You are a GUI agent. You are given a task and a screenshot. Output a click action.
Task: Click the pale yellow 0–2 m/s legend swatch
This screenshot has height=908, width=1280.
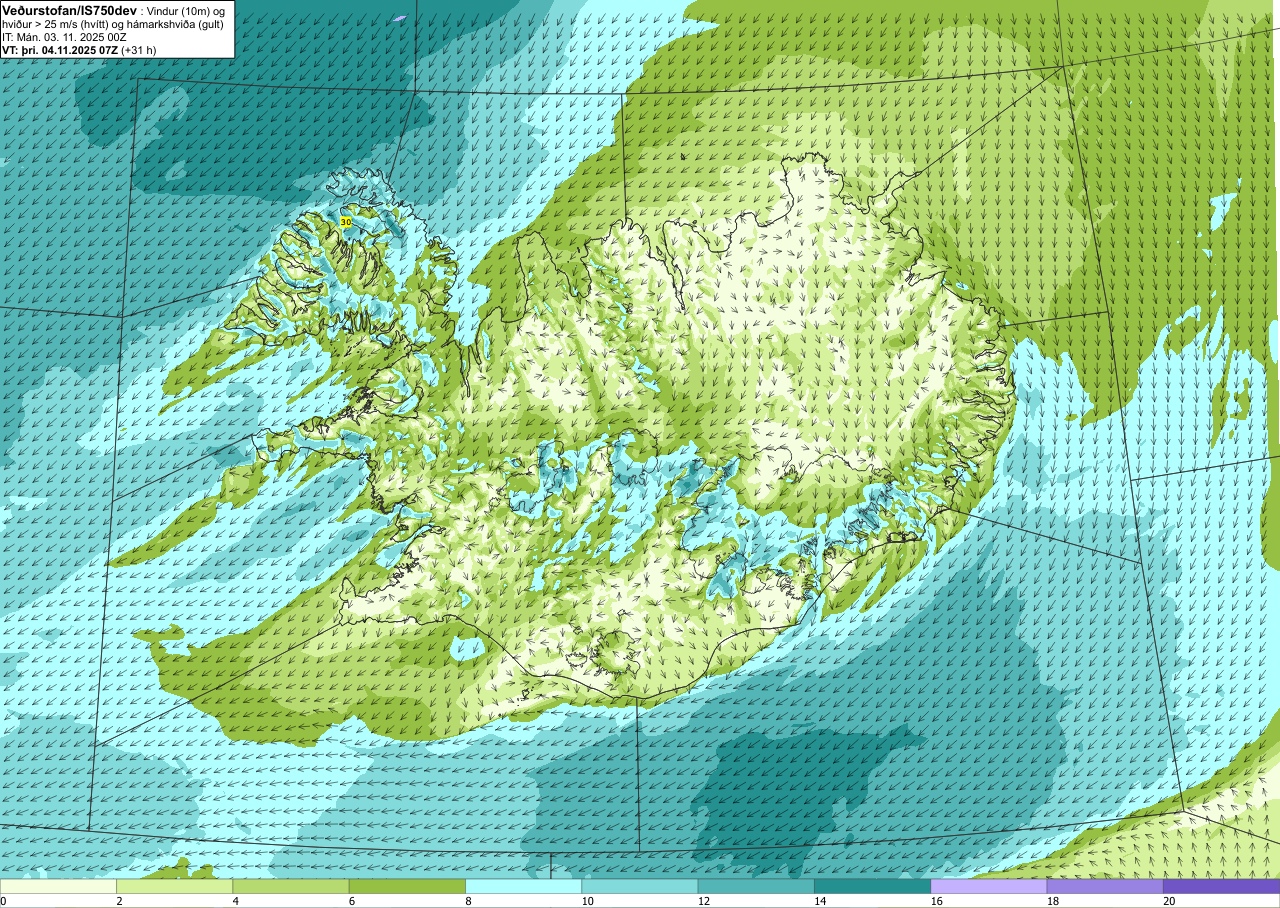(58, 886)
